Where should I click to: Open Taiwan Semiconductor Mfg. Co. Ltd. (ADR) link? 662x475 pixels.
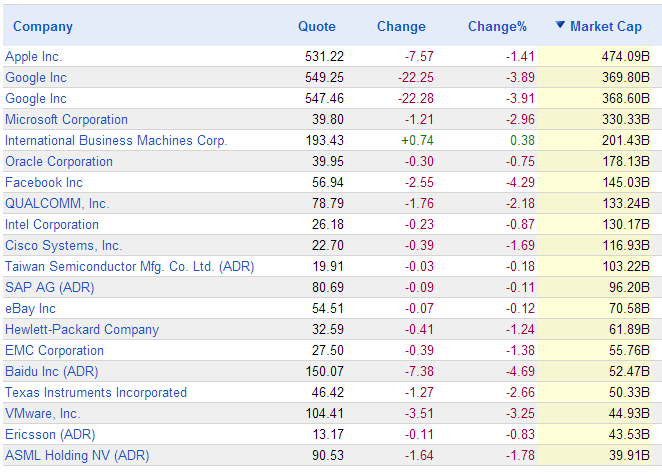click(130, 267)
